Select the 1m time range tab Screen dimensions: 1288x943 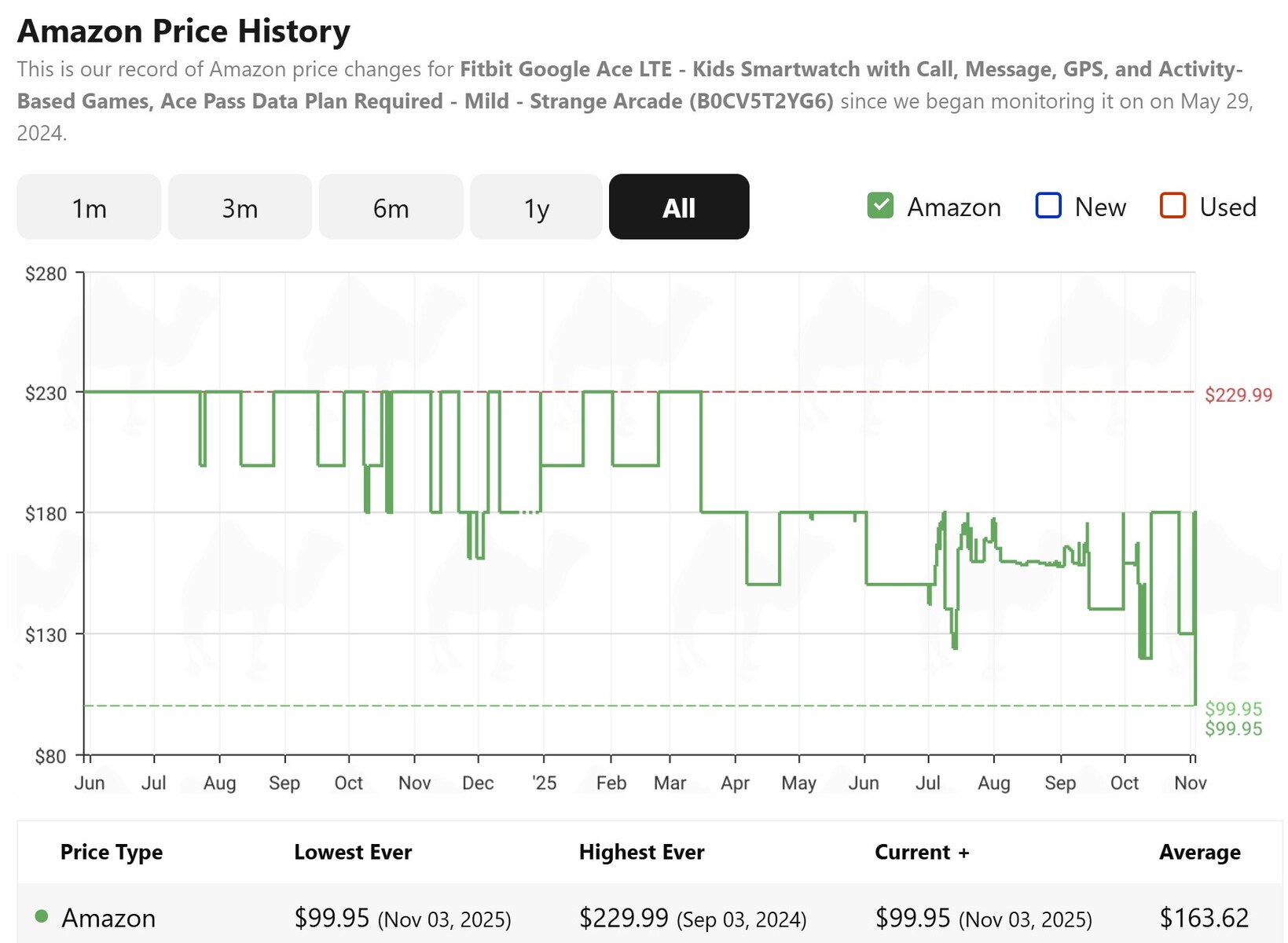(x=89, y=207)
